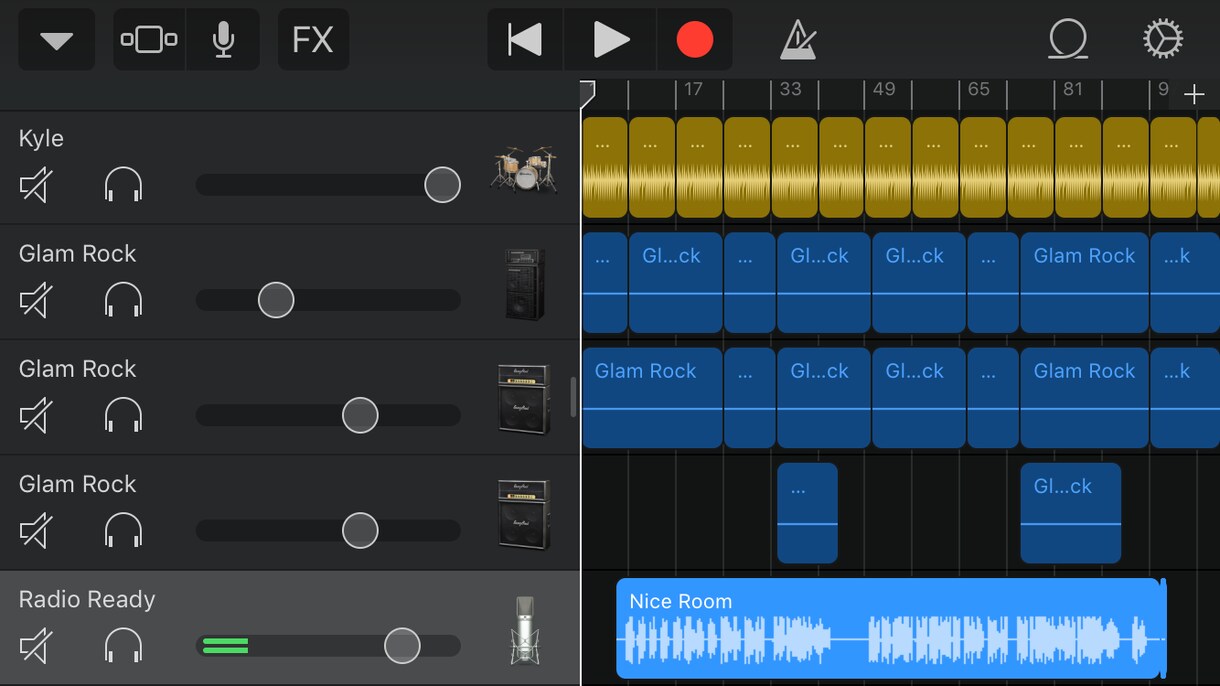Select the Kyle track name

pos(41,139)
